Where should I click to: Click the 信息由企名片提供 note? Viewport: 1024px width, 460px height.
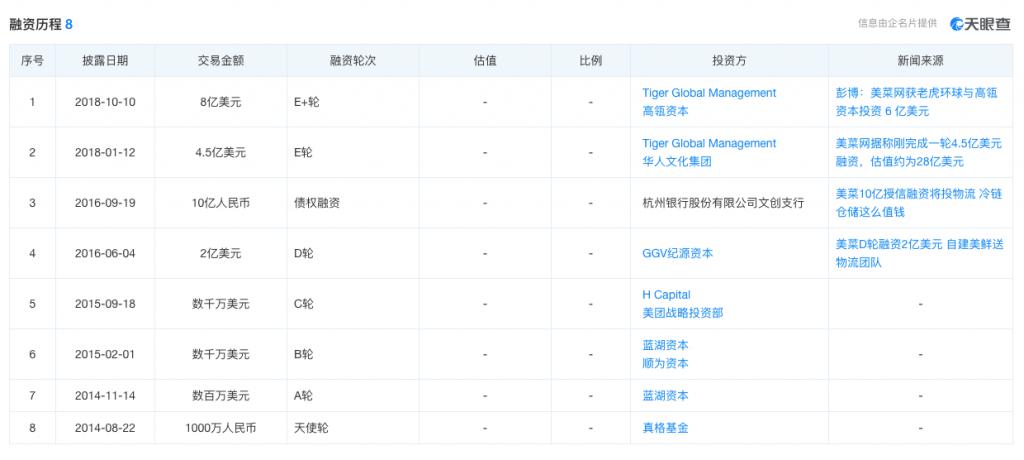point(897,24)
